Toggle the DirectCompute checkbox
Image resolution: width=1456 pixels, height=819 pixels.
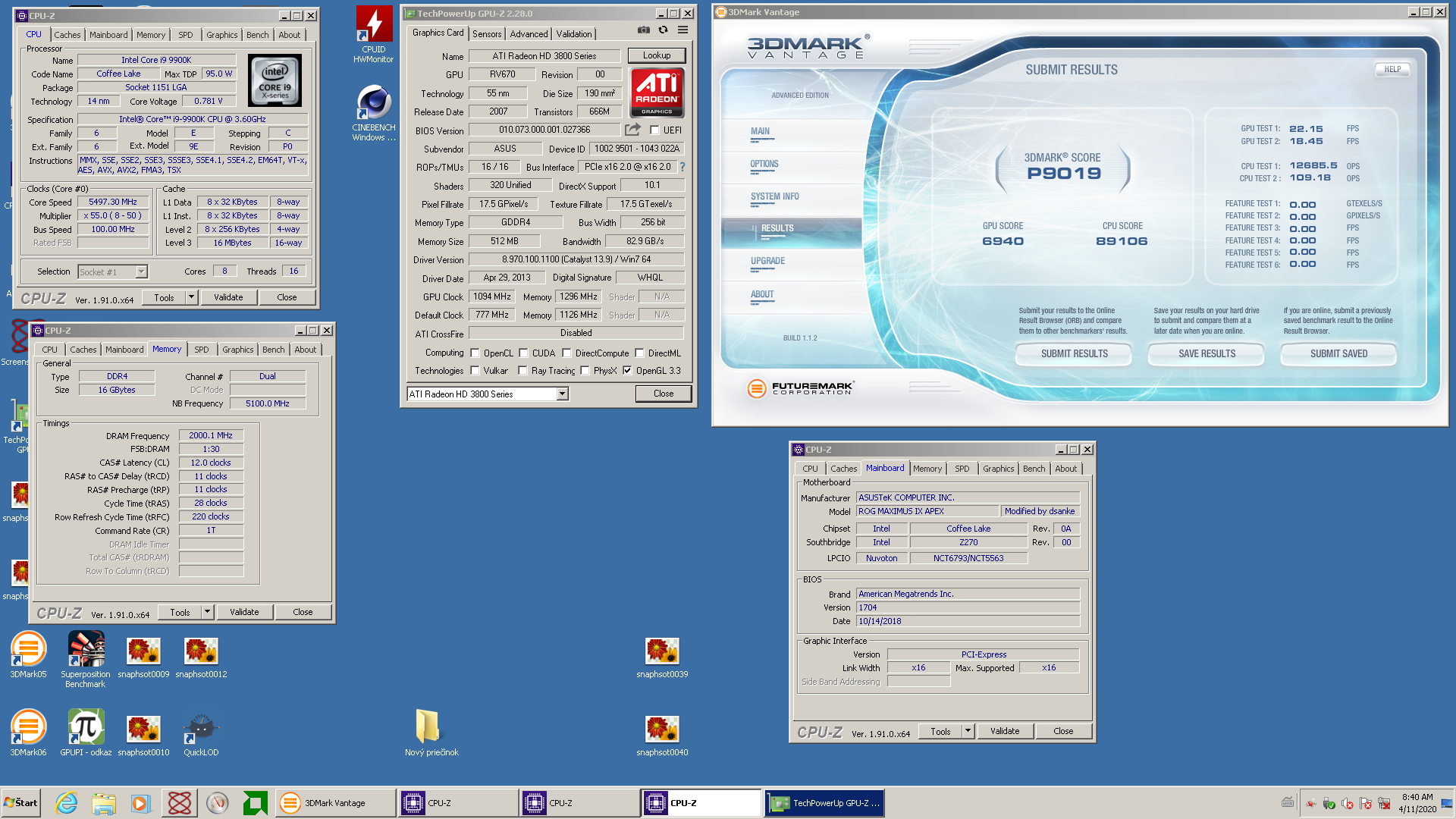[x=566, y=353]
